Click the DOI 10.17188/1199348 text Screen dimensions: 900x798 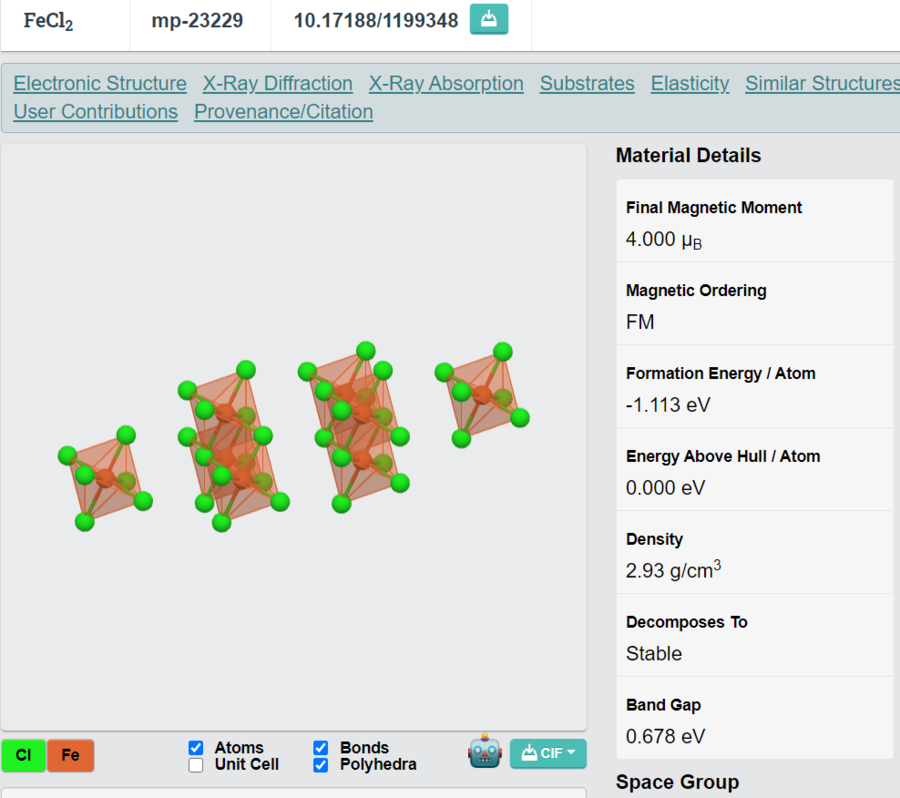pyautogui.click(x=376, y=21)
